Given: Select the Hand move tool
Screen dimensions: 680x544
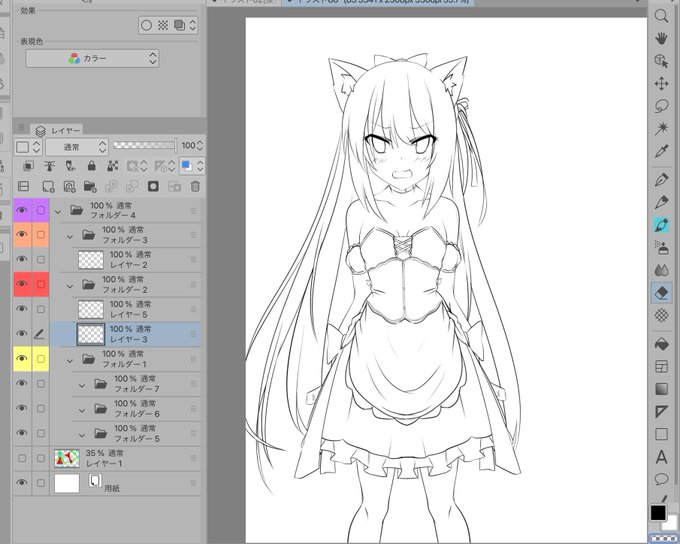Looking at the screenshot, I should coord(661,39).
